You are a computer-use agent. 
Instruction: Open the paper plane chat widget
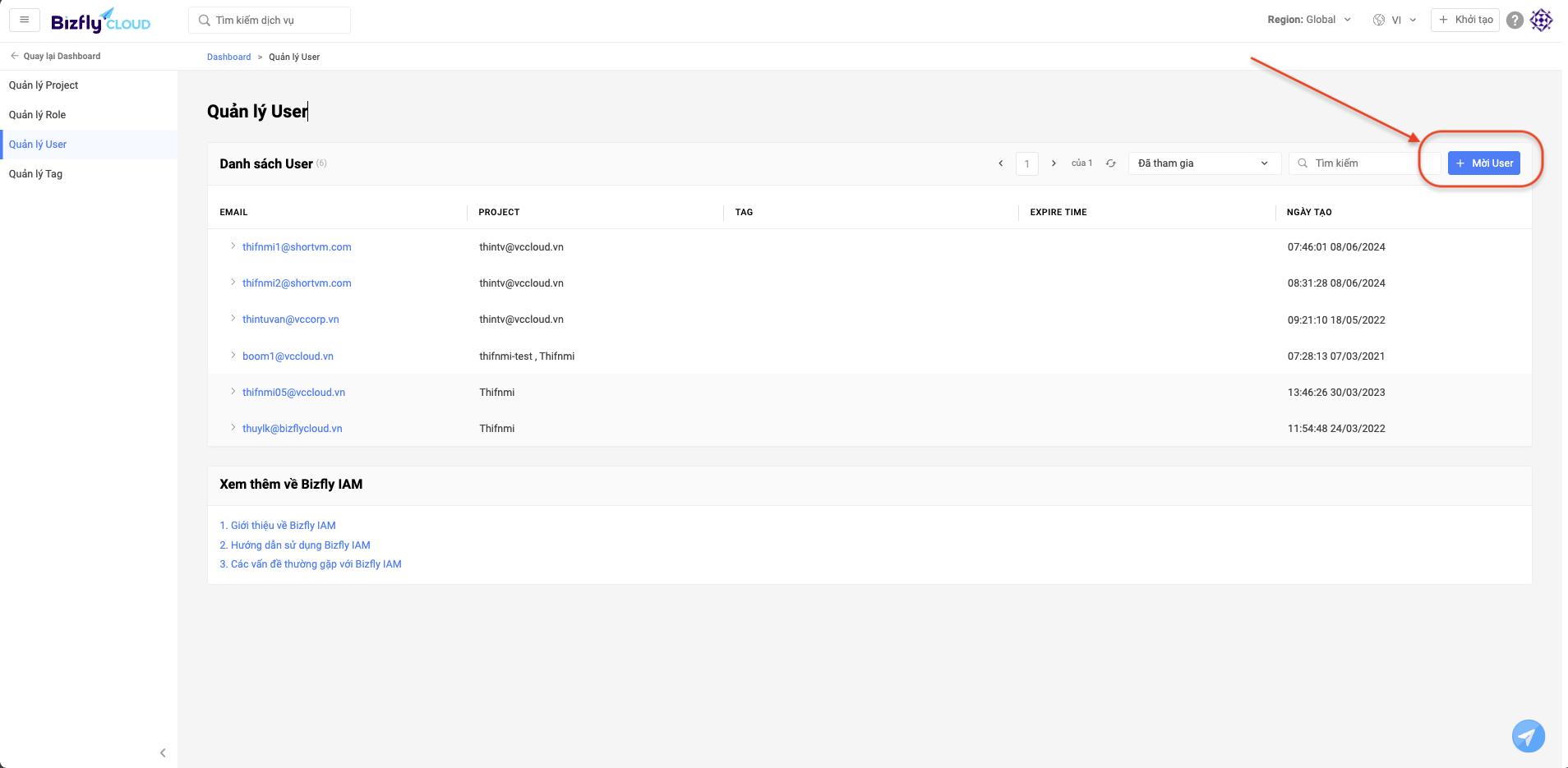[x=1528, y=735]
